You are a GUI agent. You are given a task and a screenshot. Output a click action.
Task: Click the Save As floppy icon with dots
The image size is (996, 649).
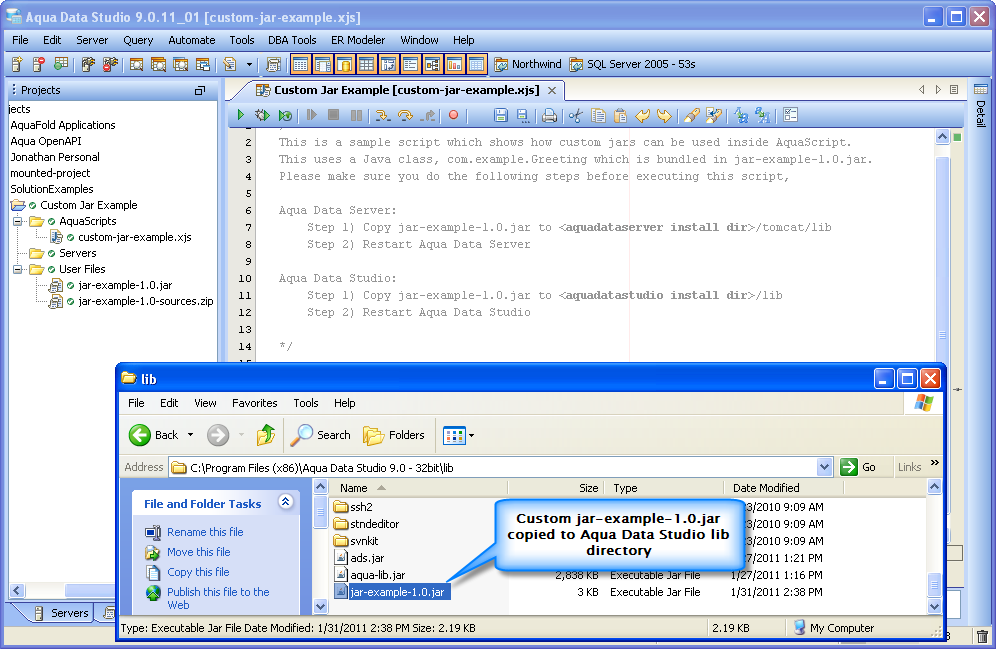(522, 115)
